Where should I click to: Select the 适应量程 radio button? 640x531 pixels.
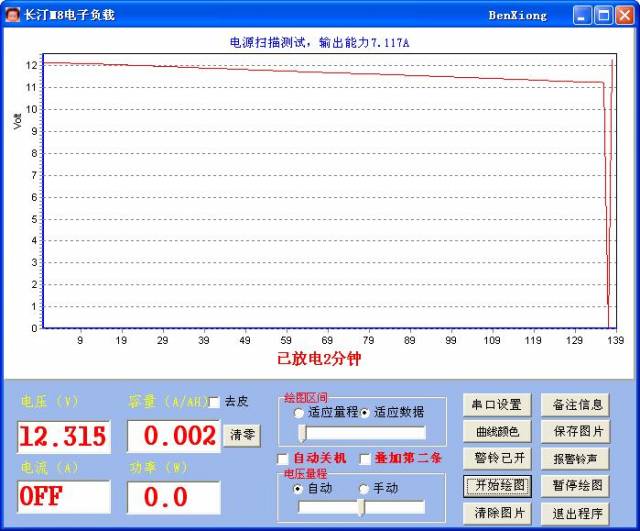click(x=299, y=412)
